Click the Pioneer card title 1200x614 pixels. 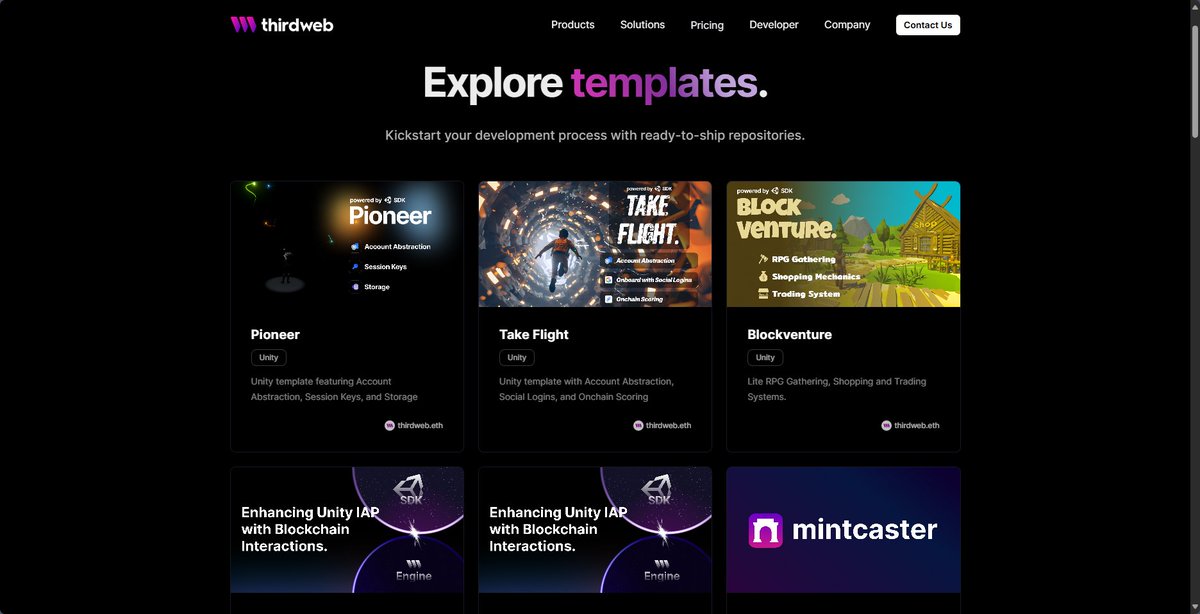tap(275, 335)
